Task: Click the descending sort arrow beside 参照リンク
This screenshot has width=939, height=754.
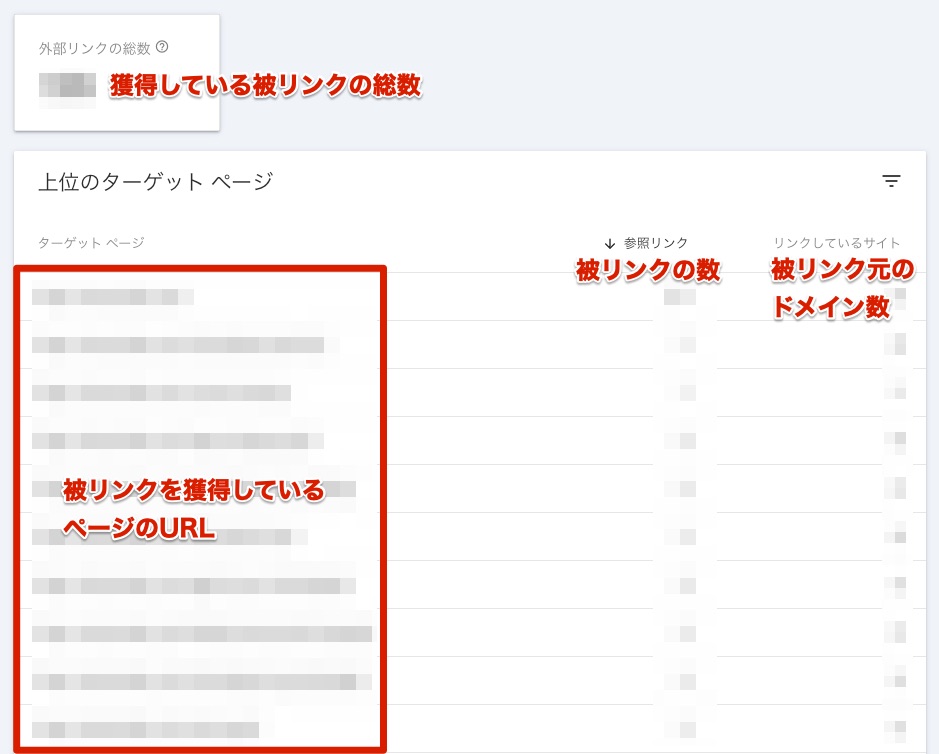Action: pos(609,242)
